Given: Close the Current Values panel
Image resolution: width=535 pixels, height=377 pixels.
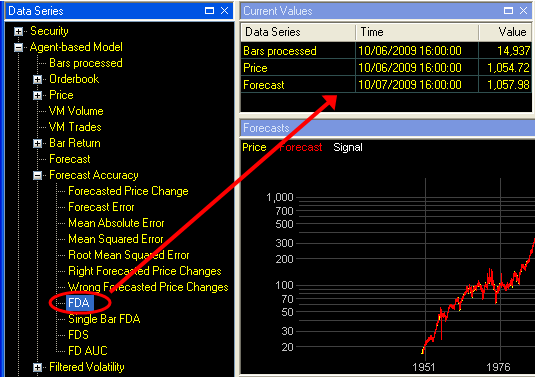Looking at the screenshot, I should point(523,11).
